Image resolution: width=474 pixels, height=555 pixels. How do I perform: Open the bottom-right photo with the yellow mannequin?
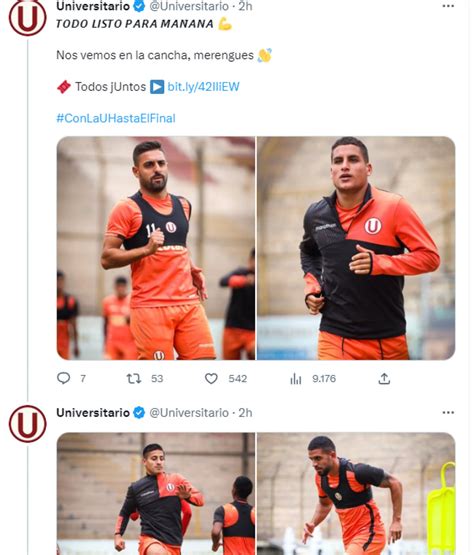(356, 494)
